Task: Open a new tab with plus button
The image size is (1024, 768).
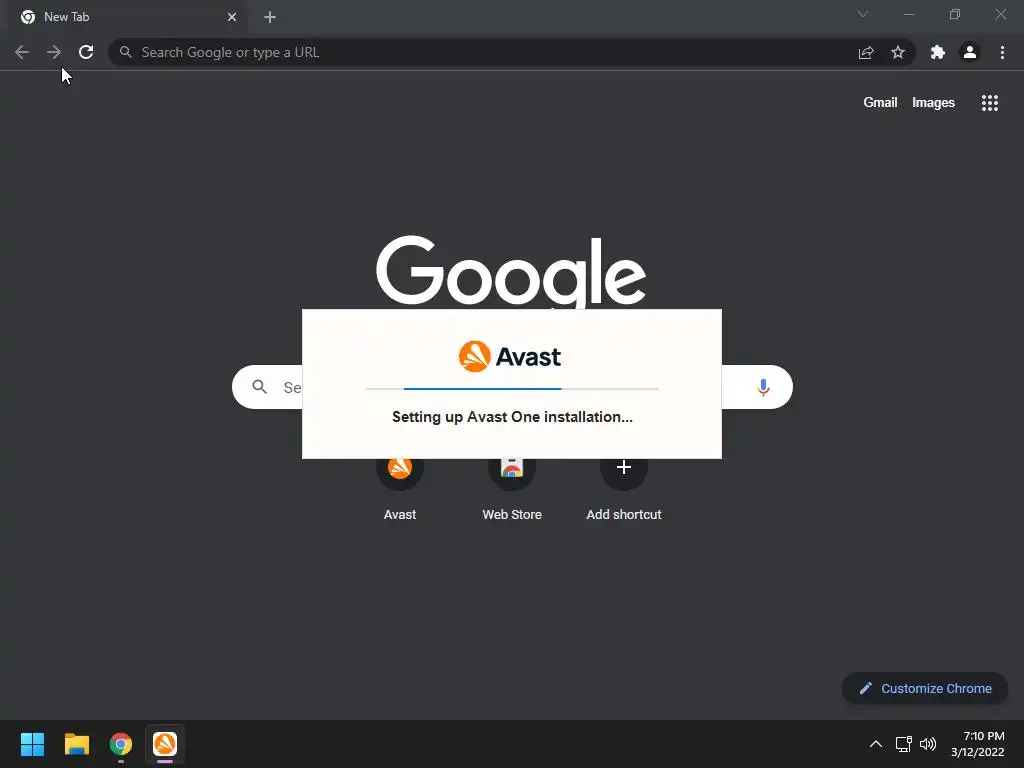Action: [x=270, y=17]
